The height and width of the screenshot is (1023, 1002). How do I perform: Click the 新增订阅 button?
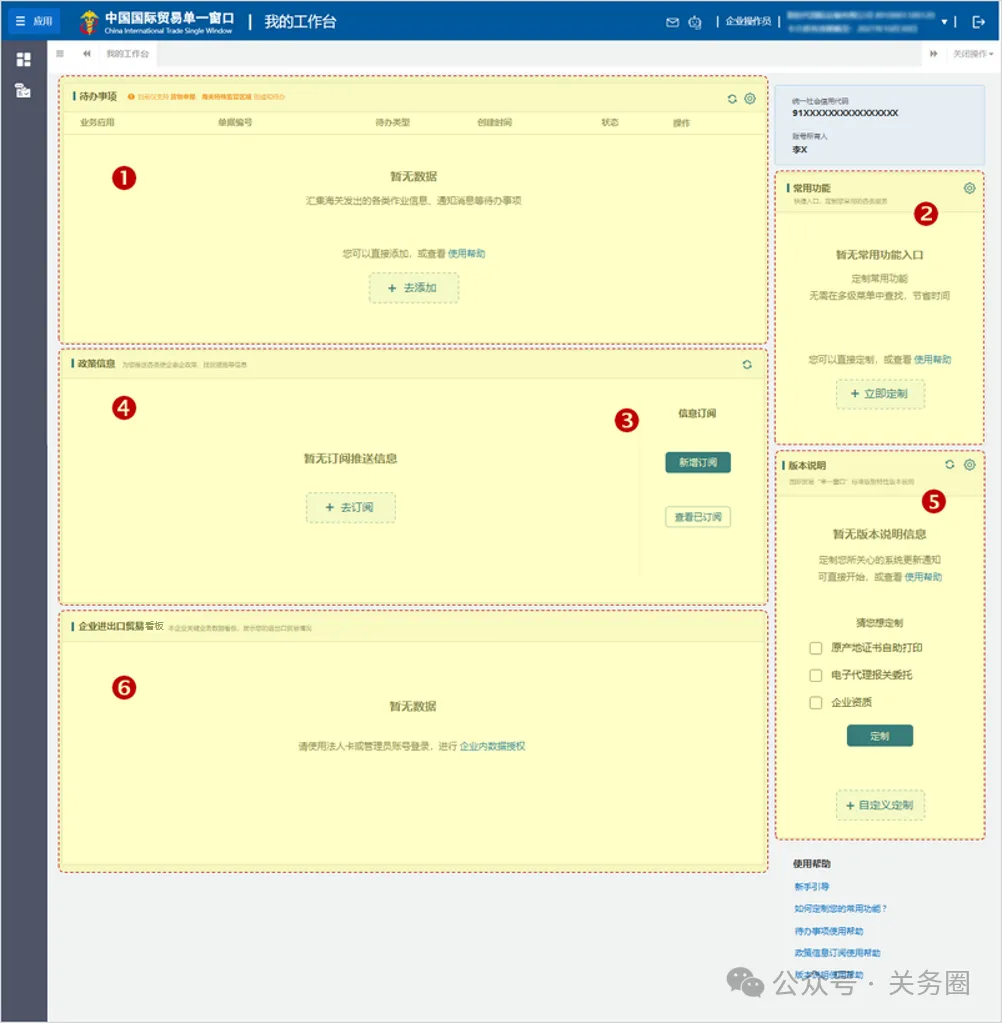(x=698, y=462)
